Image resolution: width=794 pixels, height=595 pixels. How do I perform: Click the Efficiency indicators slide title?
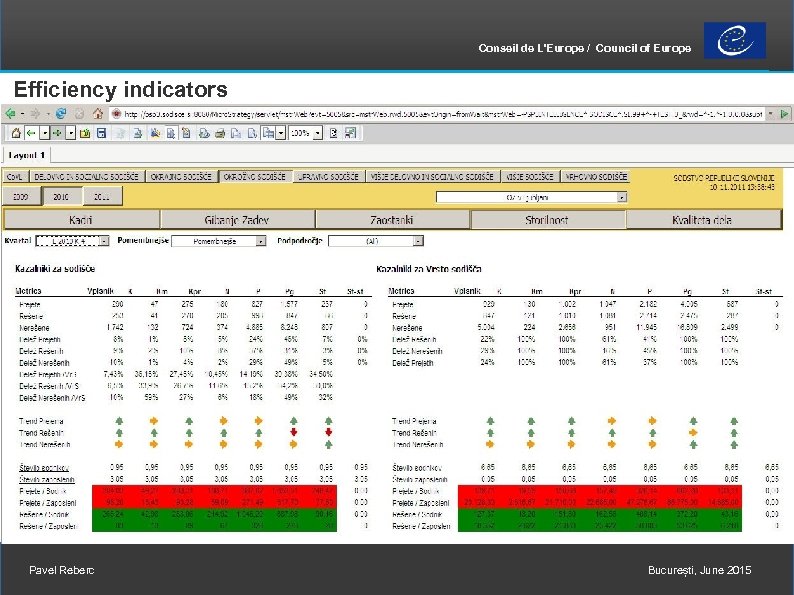click(121, 89)
